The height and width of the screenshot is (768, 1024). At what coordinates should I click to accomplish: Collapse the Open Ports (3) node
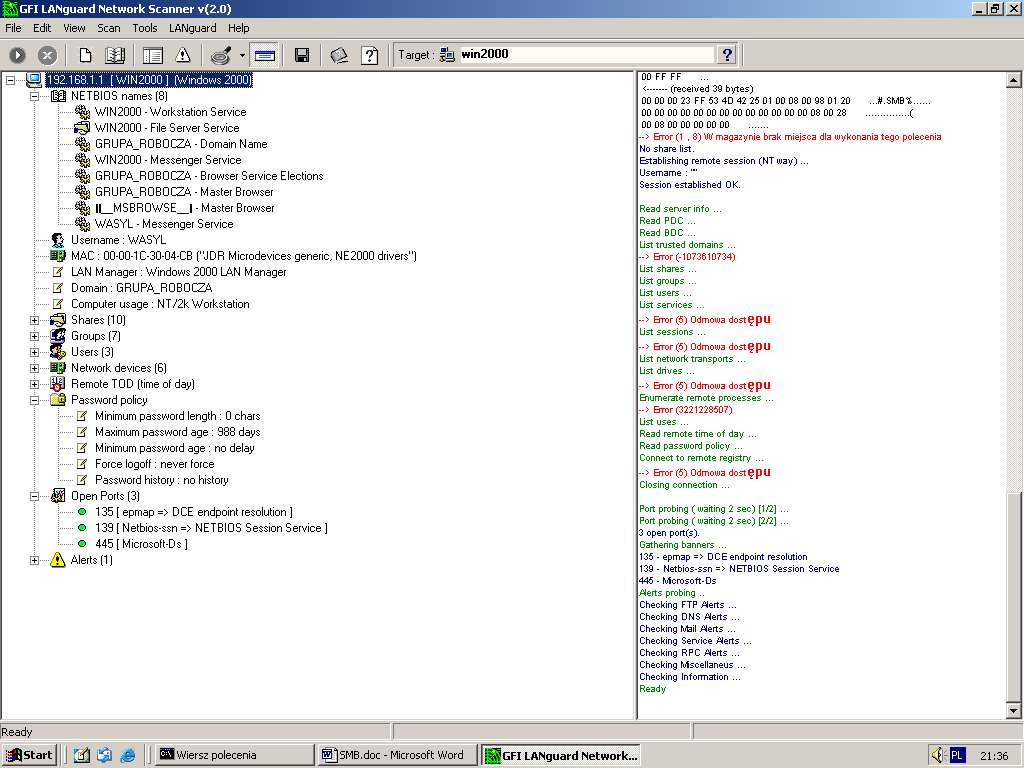pyautogui.click(x=35, y=496)
